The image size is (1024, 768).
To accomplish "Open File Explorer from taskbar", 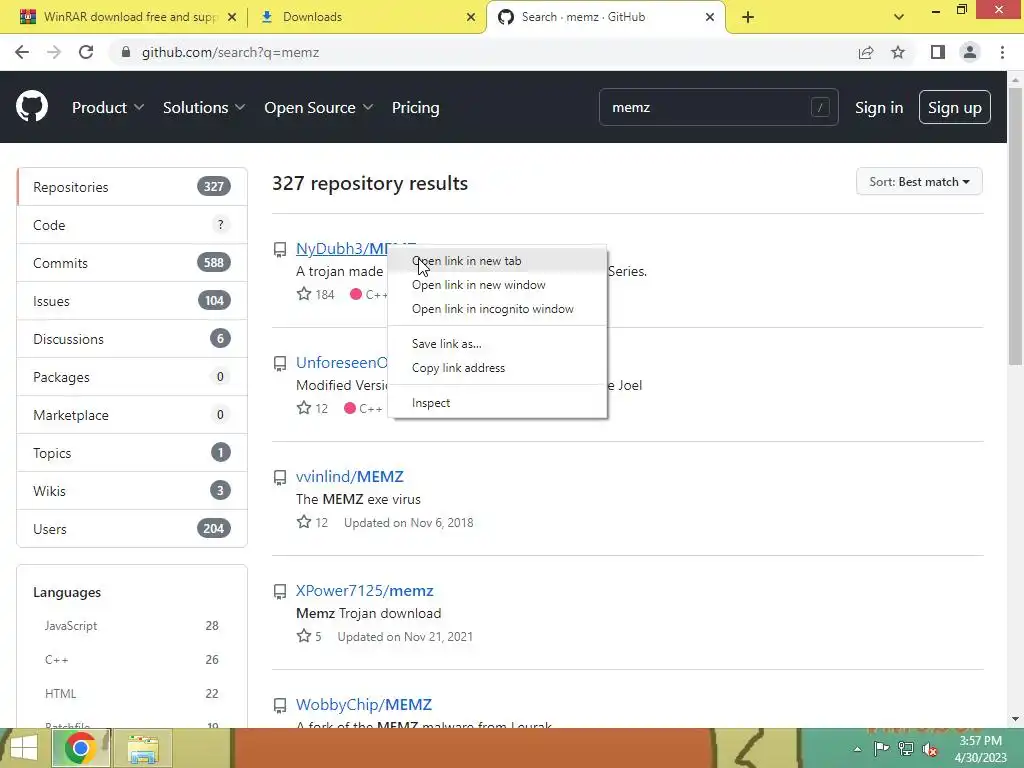I will point(143,748).
